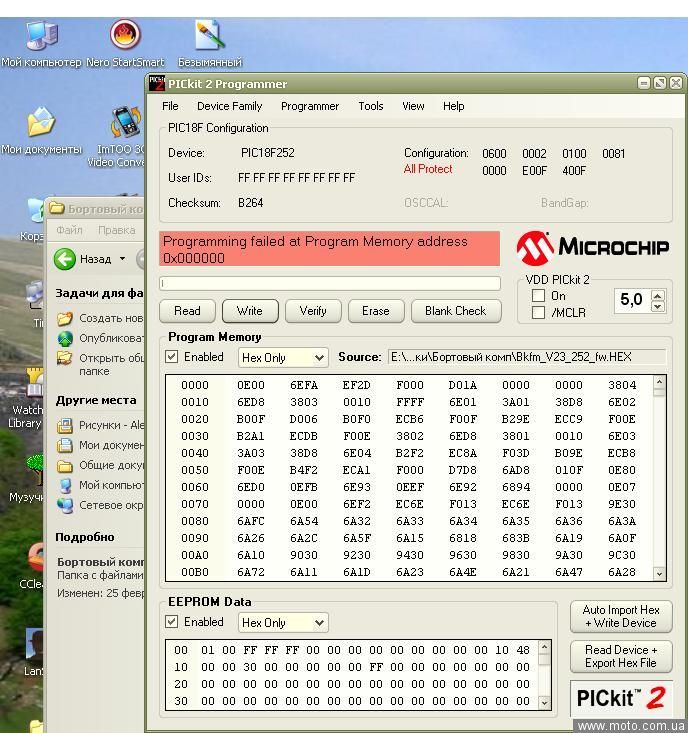The image size is (688, 733).
Task: Click the programming progress bar
Action: pyautogui.click(x=330, y=283)
